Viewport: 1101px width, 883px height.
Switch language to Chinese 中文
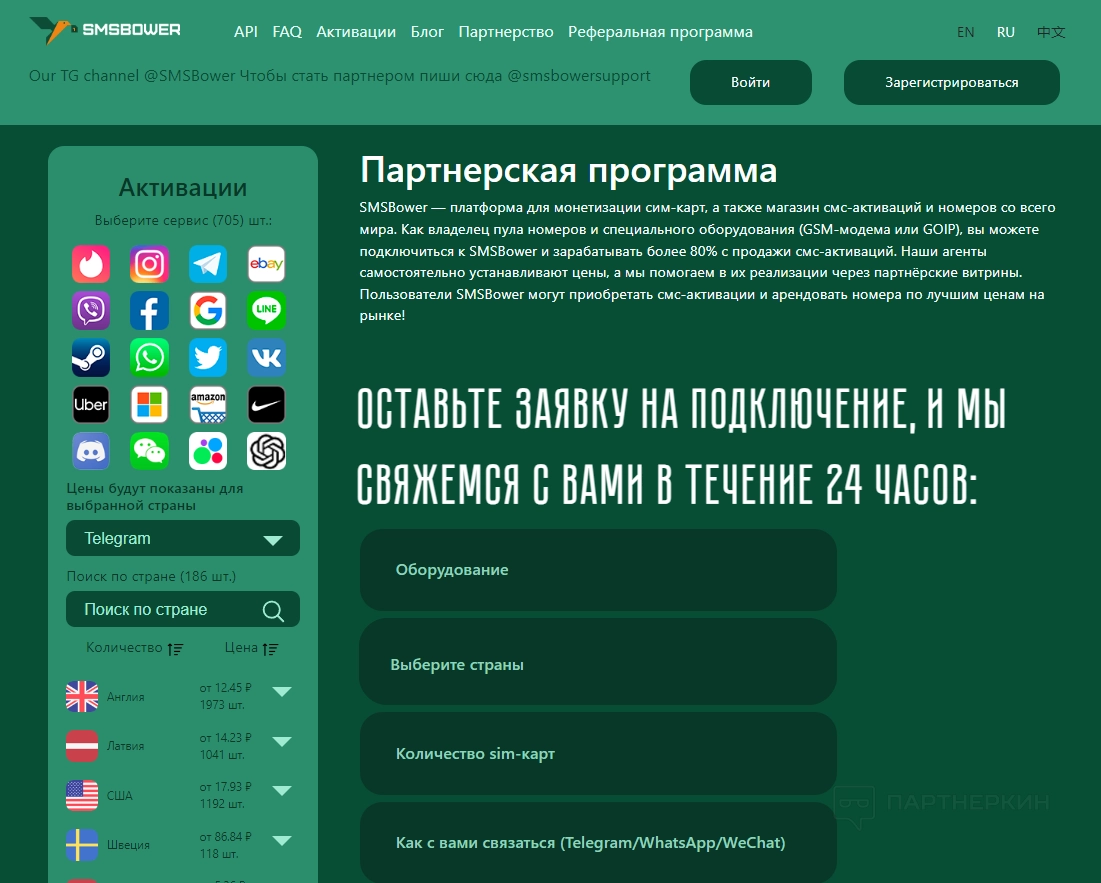1051,32
